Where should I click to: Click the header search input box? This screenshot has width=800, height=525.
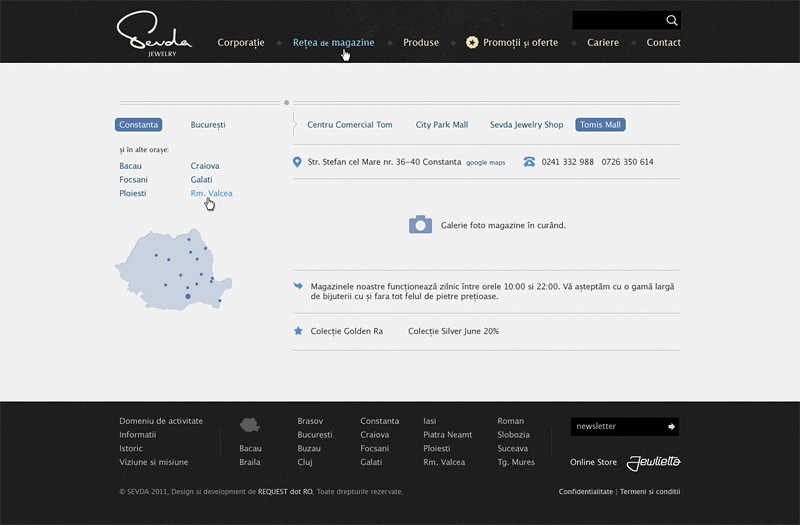pos(617,20)
